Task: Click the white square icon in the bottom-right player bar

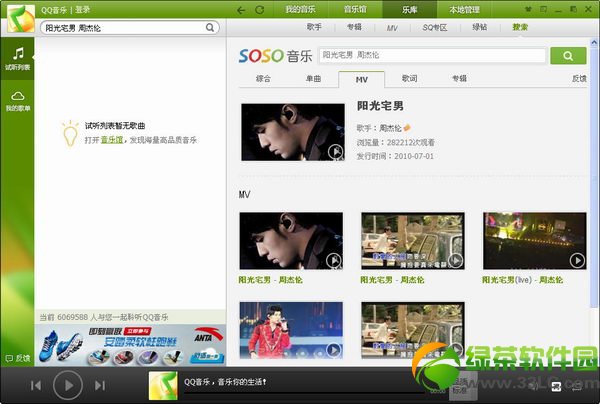Action: pyautogui.click(x=556, y=386)
